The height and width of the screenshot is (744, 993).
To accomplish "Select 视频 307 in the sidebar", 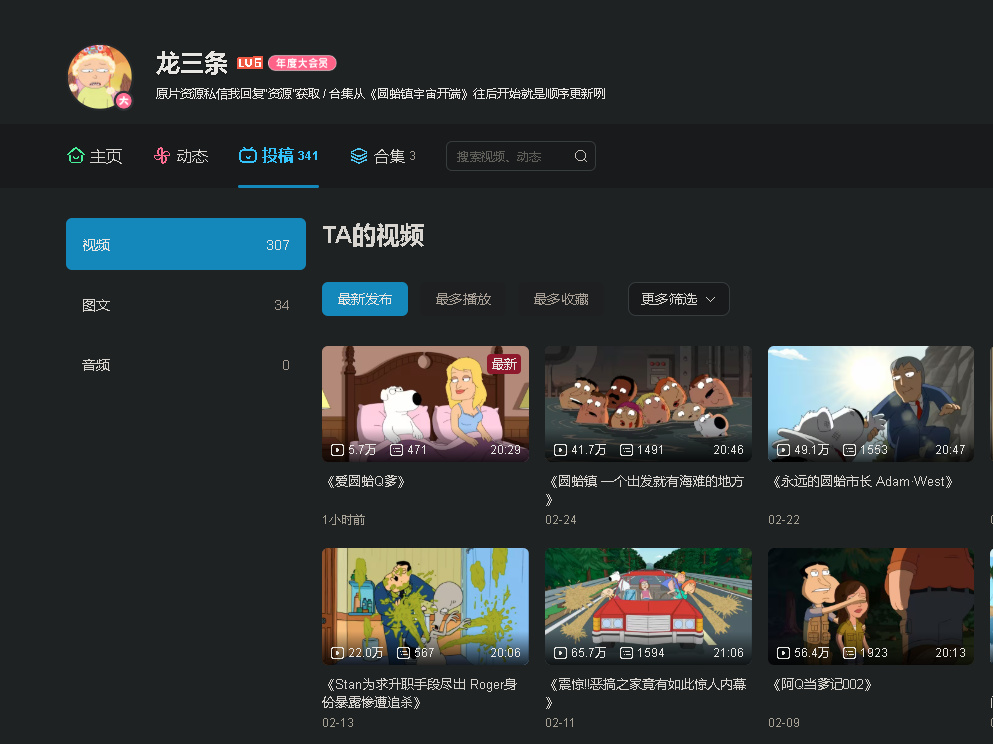I will [x=186, y=244].
